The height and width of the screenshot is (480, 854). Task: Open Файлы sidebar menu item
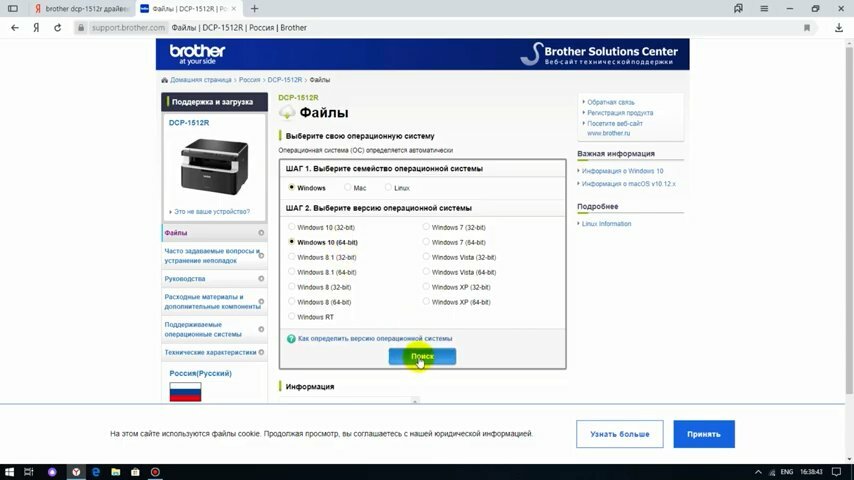[214, 233]
